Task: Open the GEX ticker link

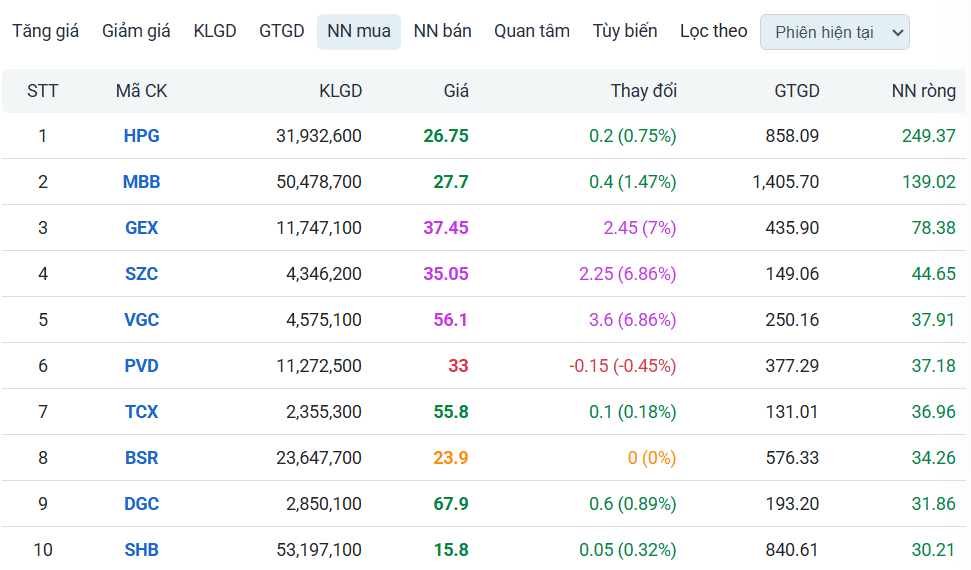Action: coord(141,228)
